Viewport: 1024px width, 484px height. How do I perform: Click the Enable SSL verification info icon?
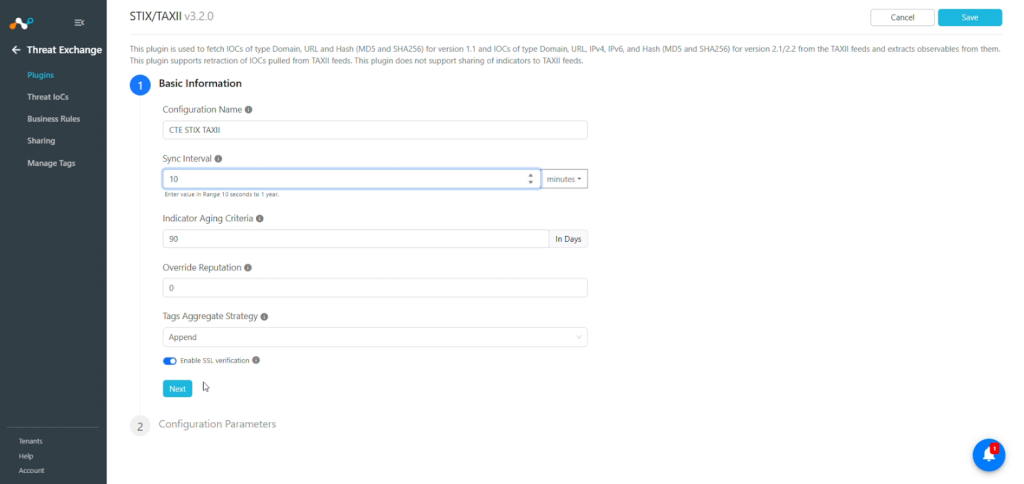point(256,360)
